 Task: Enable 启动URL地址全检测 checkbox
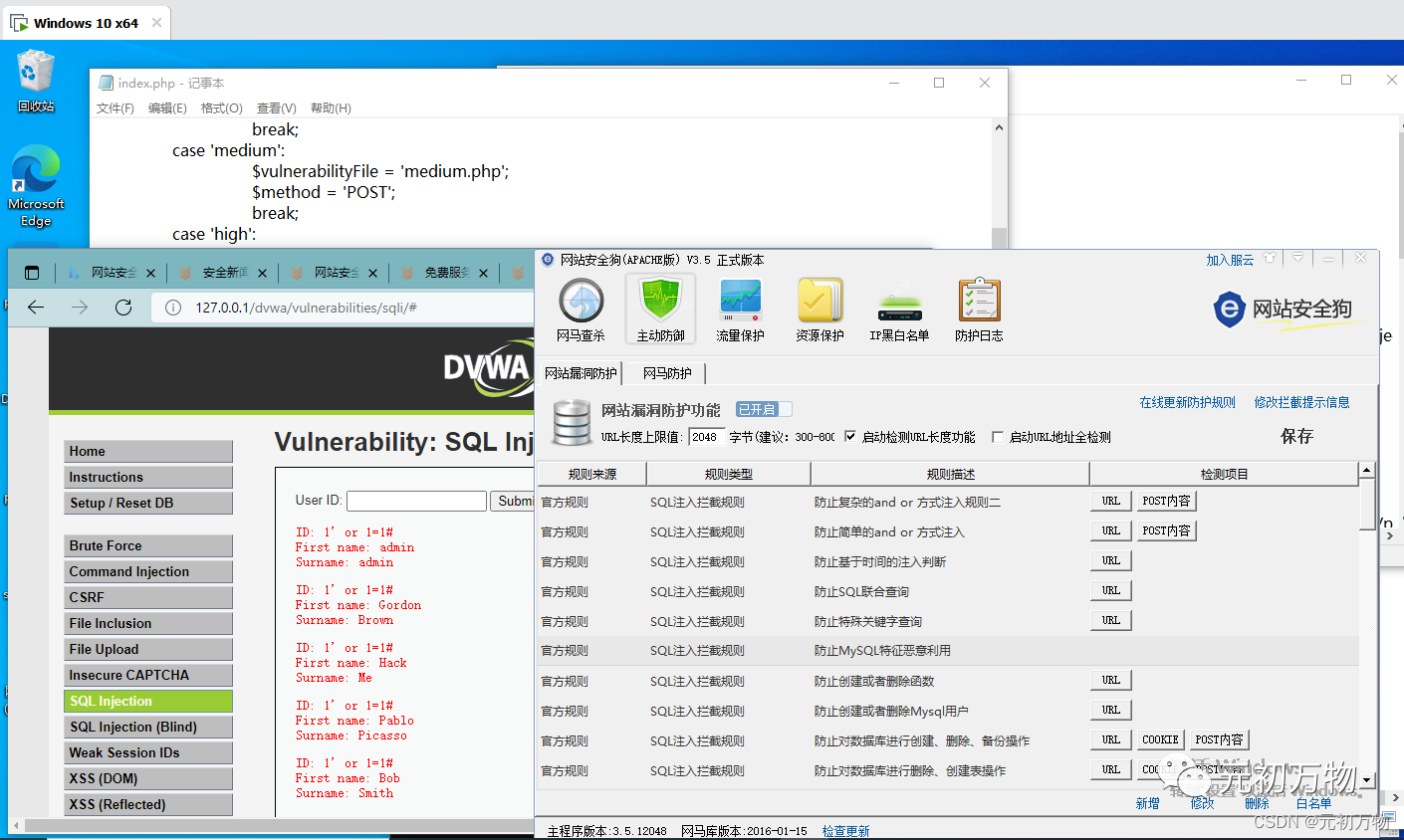tap(998, 437)
